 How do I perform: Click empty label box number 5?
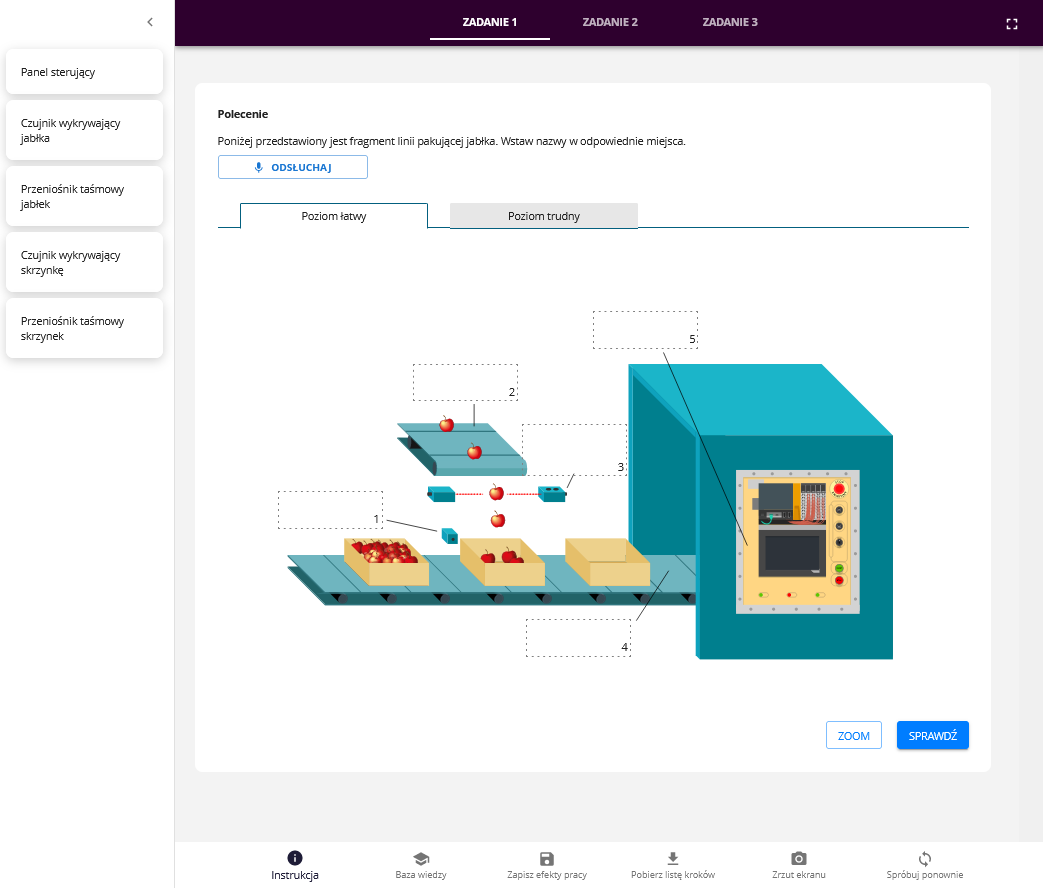645,329
